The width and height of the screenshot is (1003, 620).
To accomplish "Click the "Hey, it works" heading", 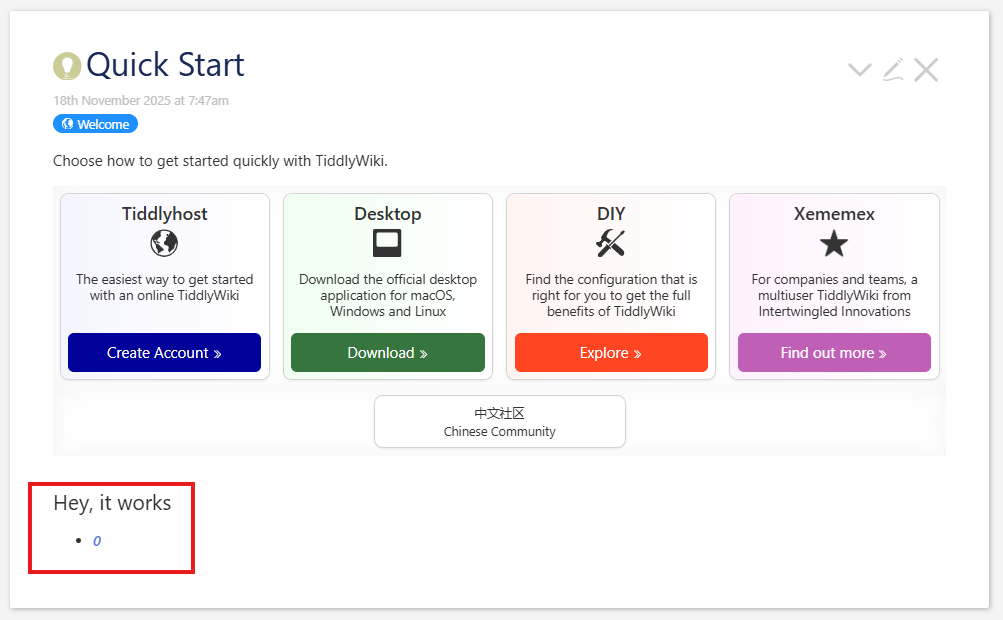I will tap(112, 503).
